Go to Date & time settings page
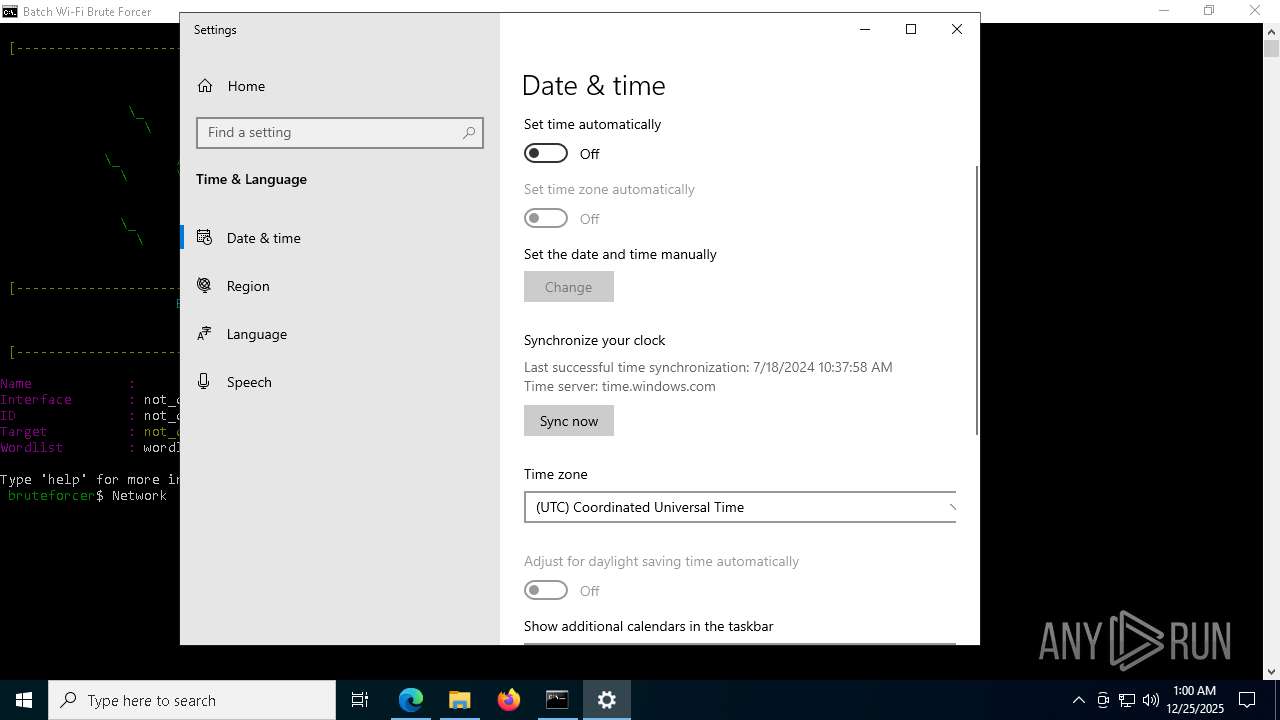This screenshot has width=1280, height=720. point(340,238)
